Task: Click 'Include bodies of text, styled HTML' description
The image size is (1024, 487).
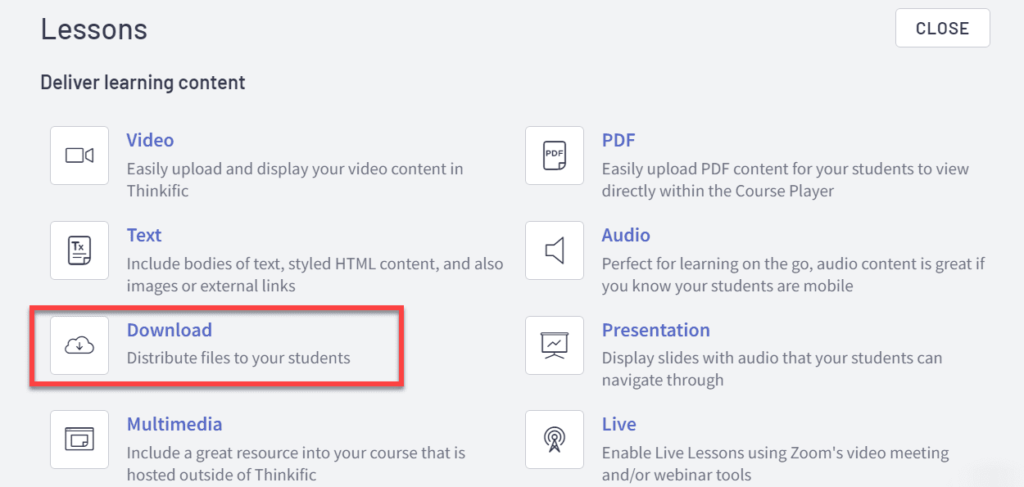Action: (315, 275)
